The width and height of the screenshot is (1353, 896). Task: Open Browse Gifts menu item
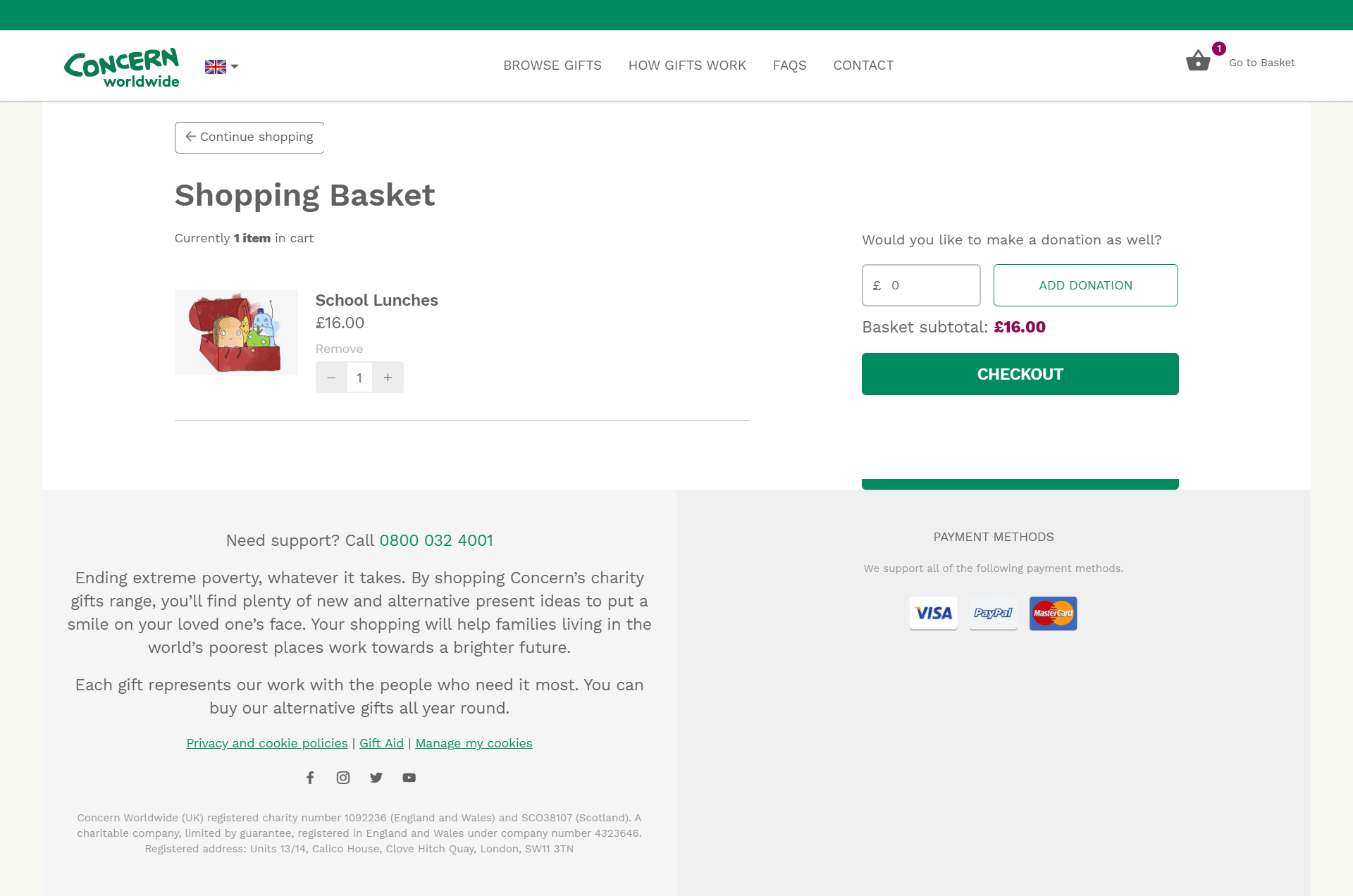point(552,66)
